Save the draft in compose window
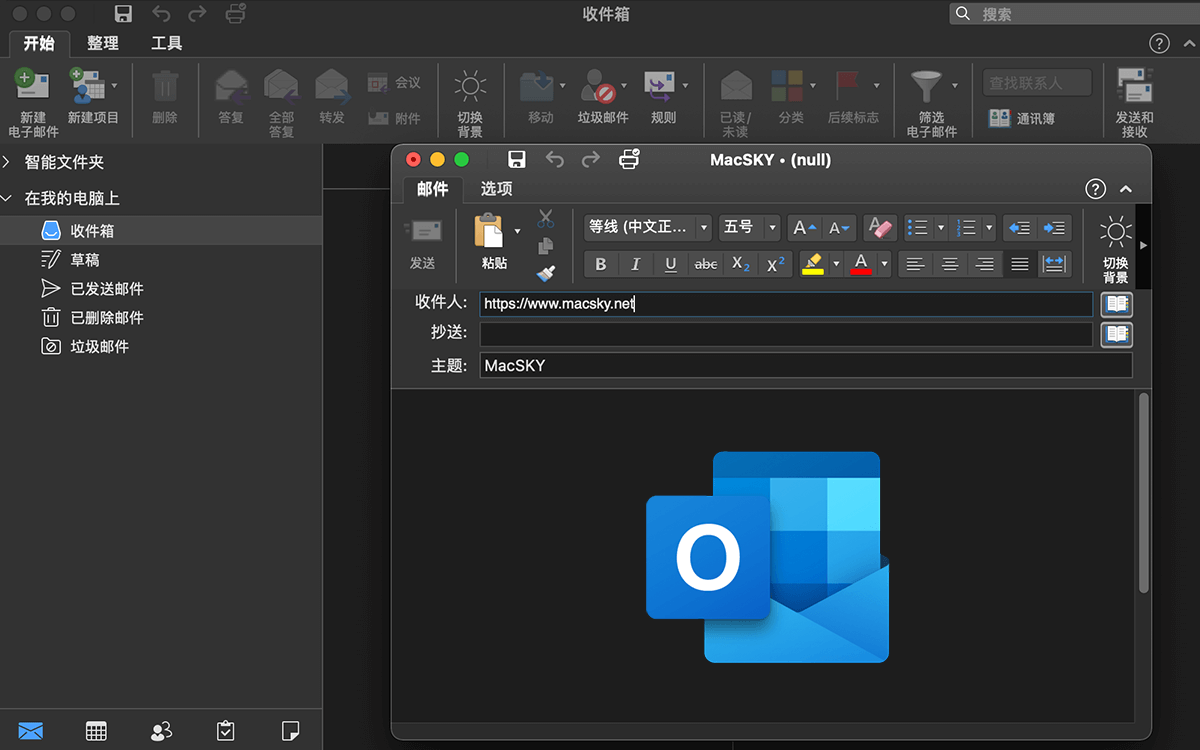The image size is (1200, 750). (x=517, y=160)
